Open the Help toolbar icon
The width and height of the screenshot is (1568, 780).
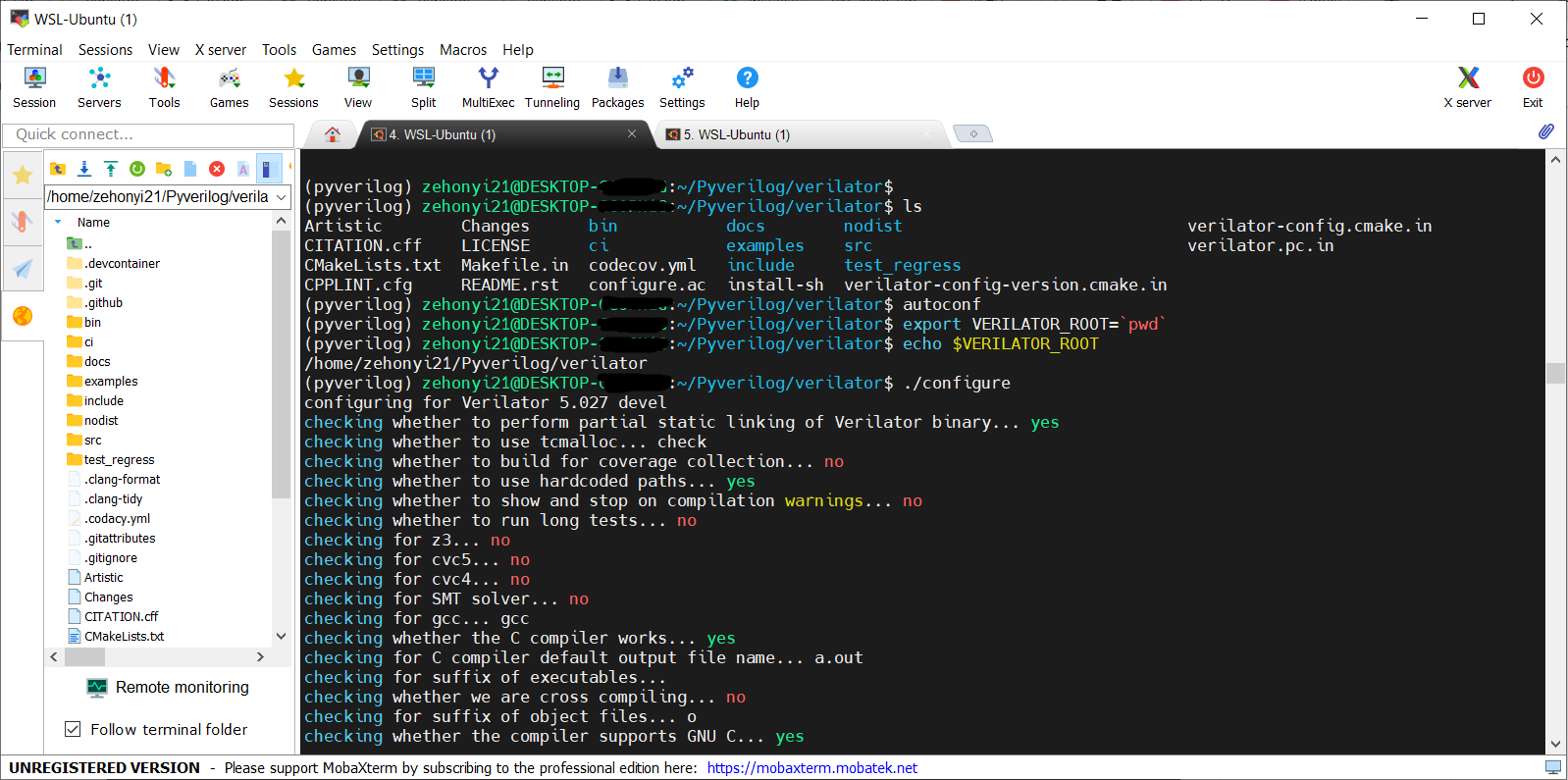(x=747, y=87)
